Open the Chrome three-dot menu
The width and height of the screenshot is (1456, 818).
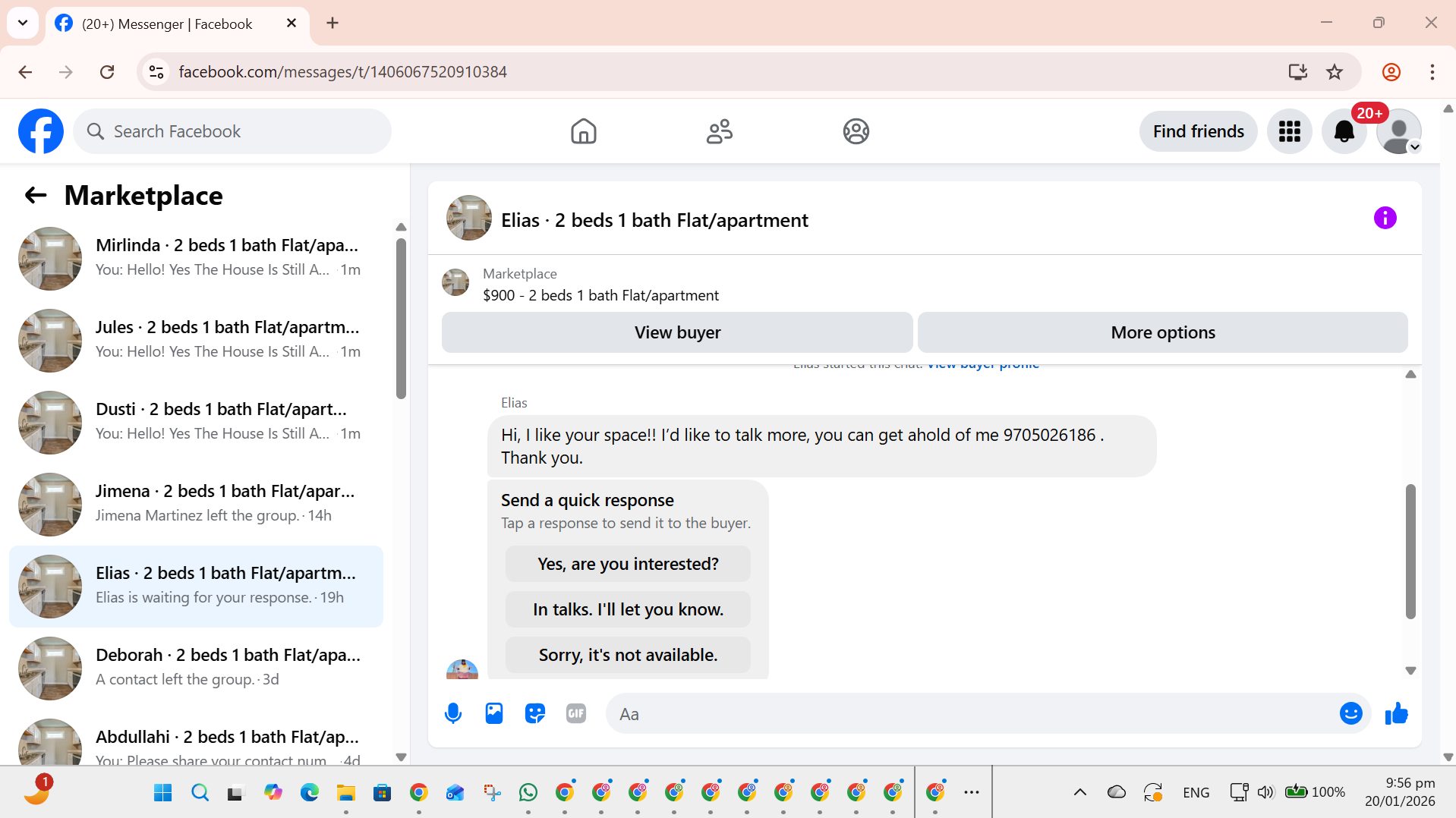coord(1432,72)
